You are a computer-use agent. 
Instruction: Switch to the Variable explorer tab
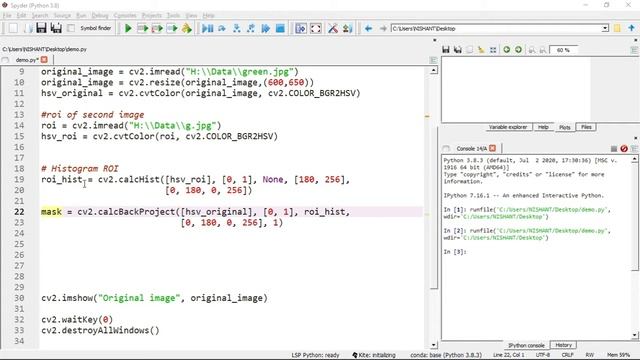pos(508,127)
